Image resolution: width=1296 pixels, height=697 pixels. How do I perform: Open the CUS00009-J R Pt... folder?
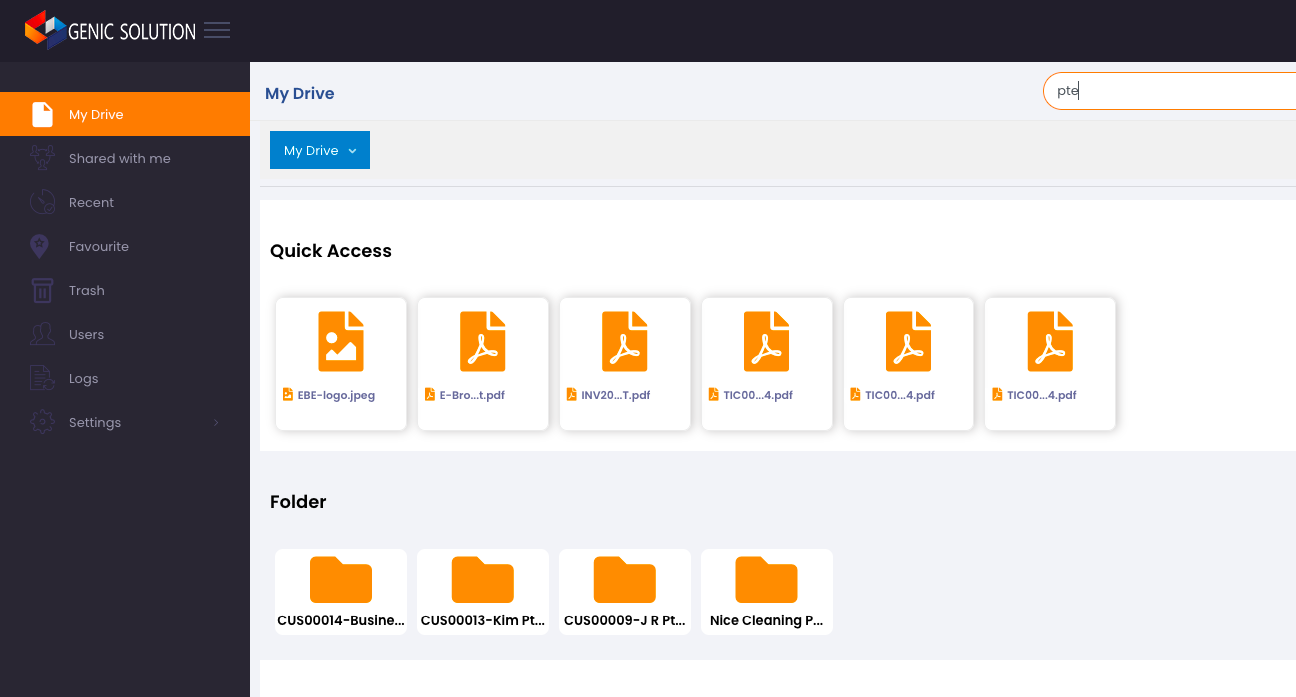[625, 592]
